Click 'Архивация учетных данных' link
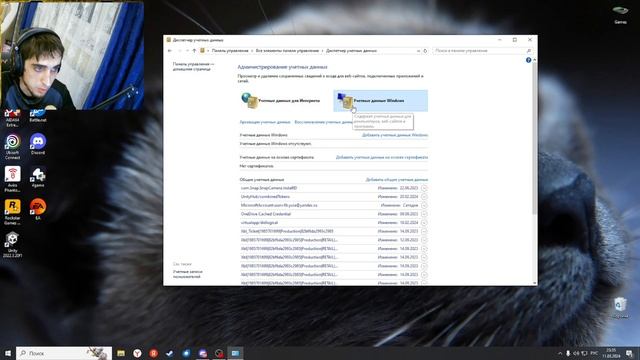640x360 pixels. tap(264, 122)
